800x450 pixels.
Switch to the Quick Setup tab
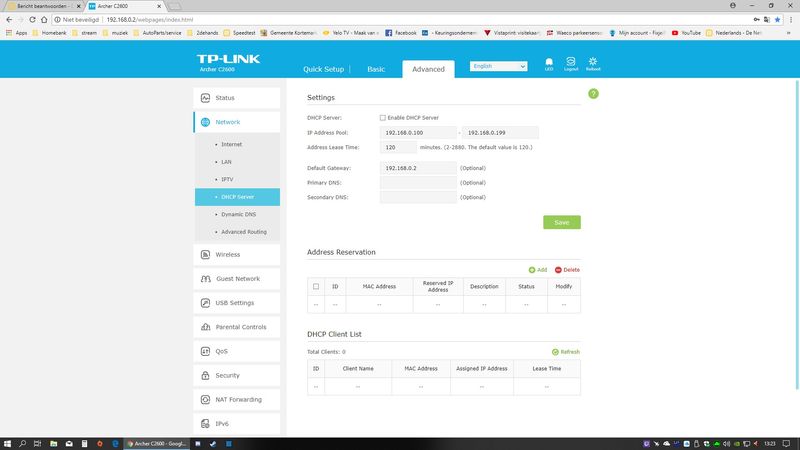coord(323,69)
